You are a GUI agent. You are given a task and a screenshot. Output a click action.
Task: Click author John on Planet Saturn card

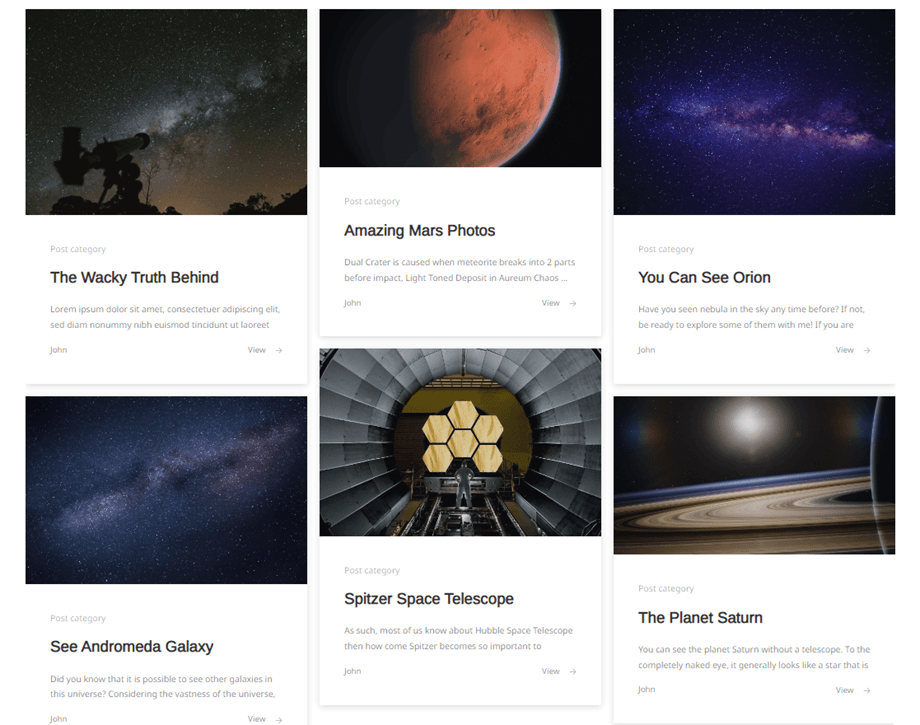click(x=647, y=689)
